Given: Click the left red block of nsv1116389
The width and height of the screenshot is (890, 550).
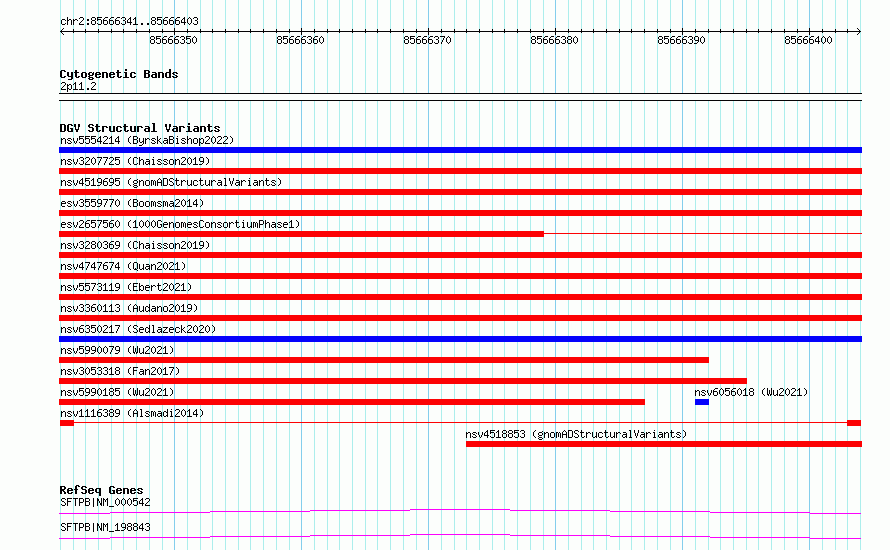Looking at the screenshot, I should click(67, 423).
